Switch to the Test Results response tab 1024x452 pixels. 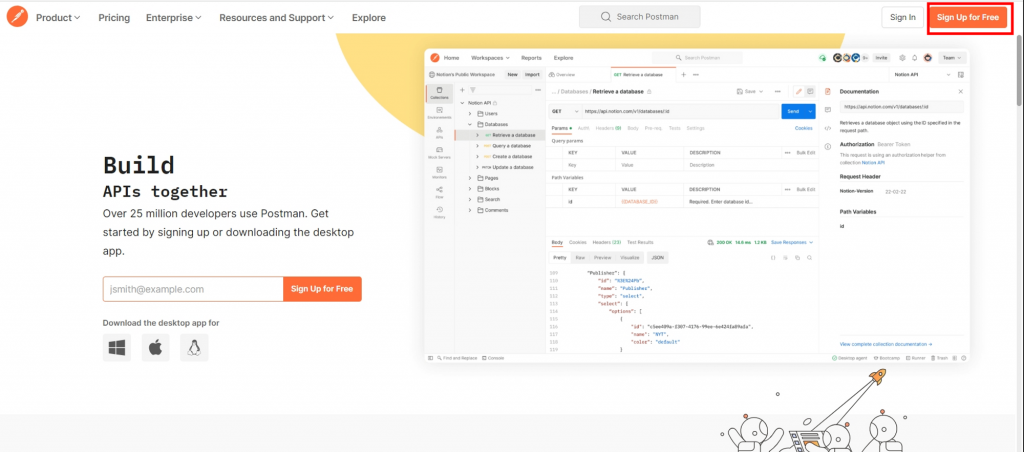641,242
